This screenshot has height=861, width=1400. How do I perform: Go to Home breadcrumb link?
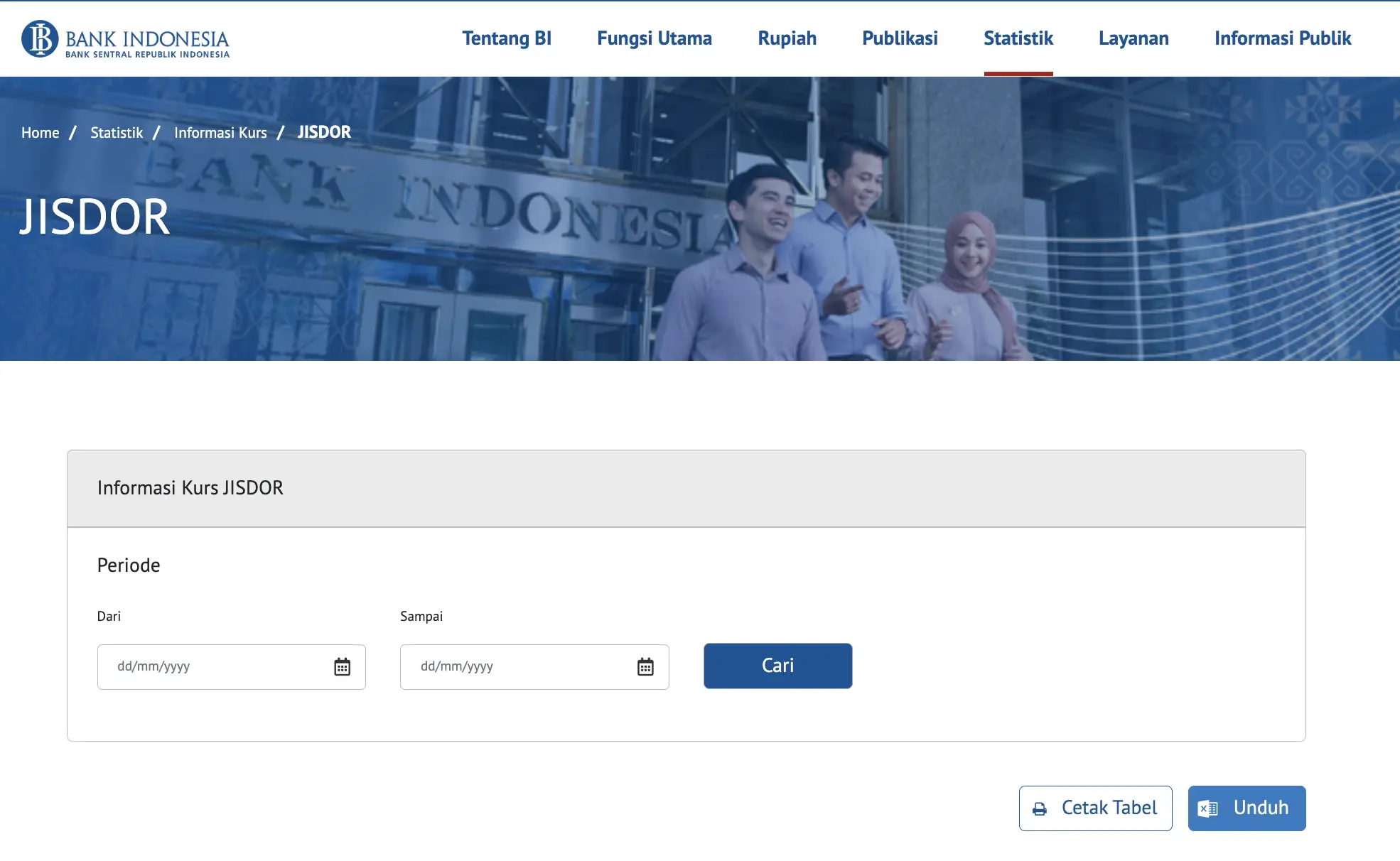coord(41,133)
